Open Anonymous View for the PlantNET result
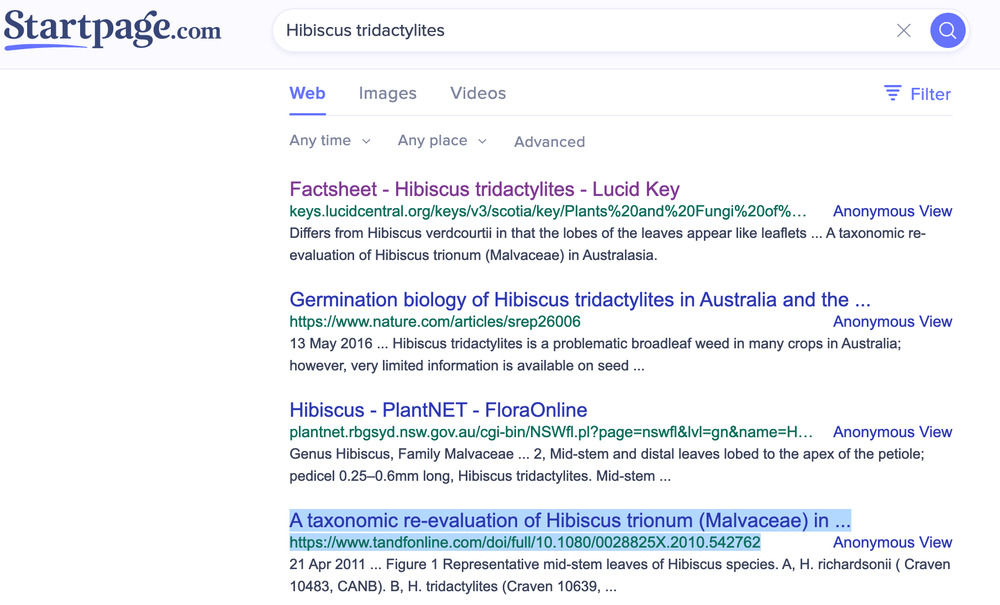This screenshot has height=605, width=1000. point(892,432)
